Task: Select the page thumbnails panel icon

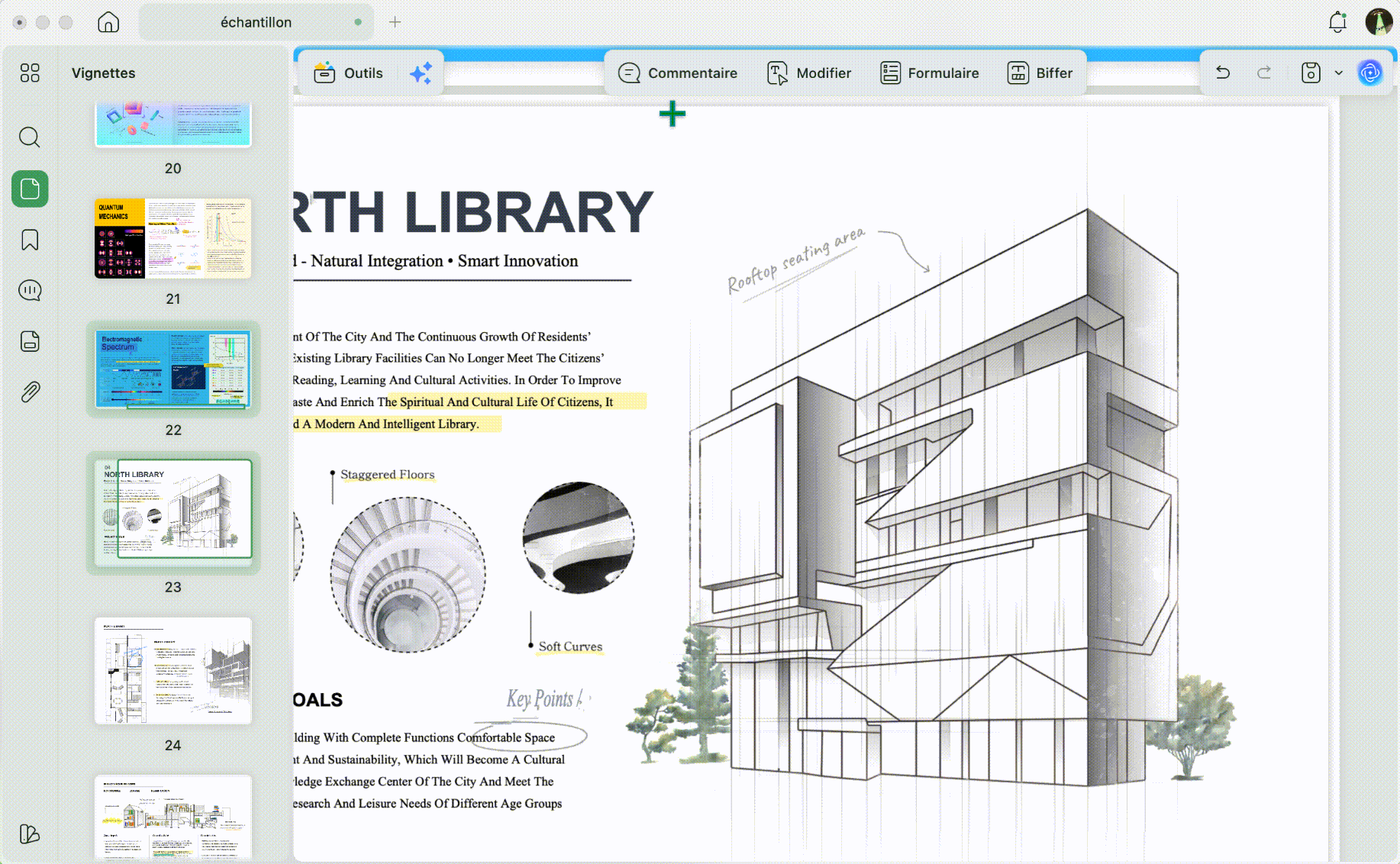Action: tap(30, 189)
